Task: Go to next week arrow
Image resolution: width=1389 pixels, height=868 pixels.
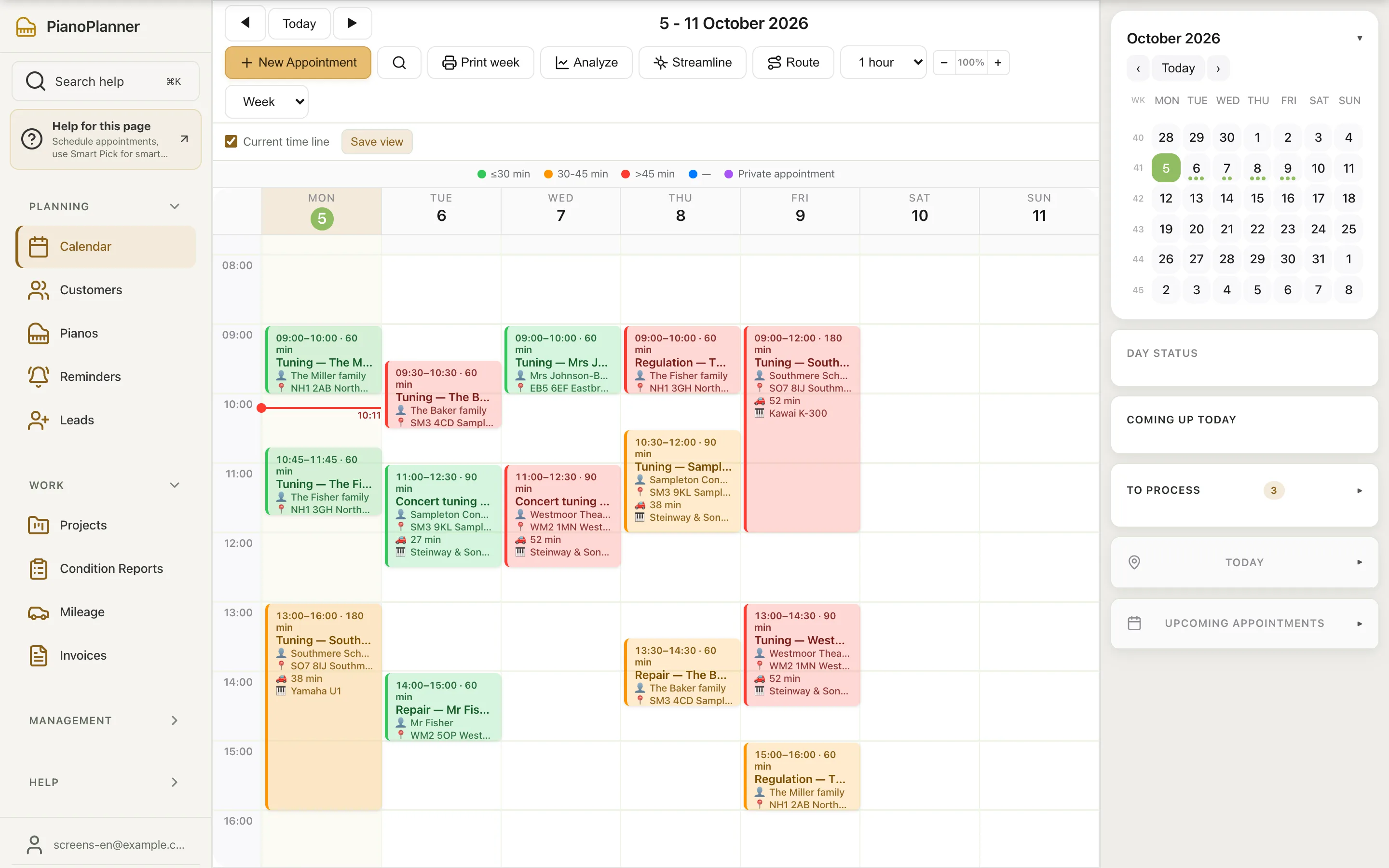Action: tap(353, 23)
